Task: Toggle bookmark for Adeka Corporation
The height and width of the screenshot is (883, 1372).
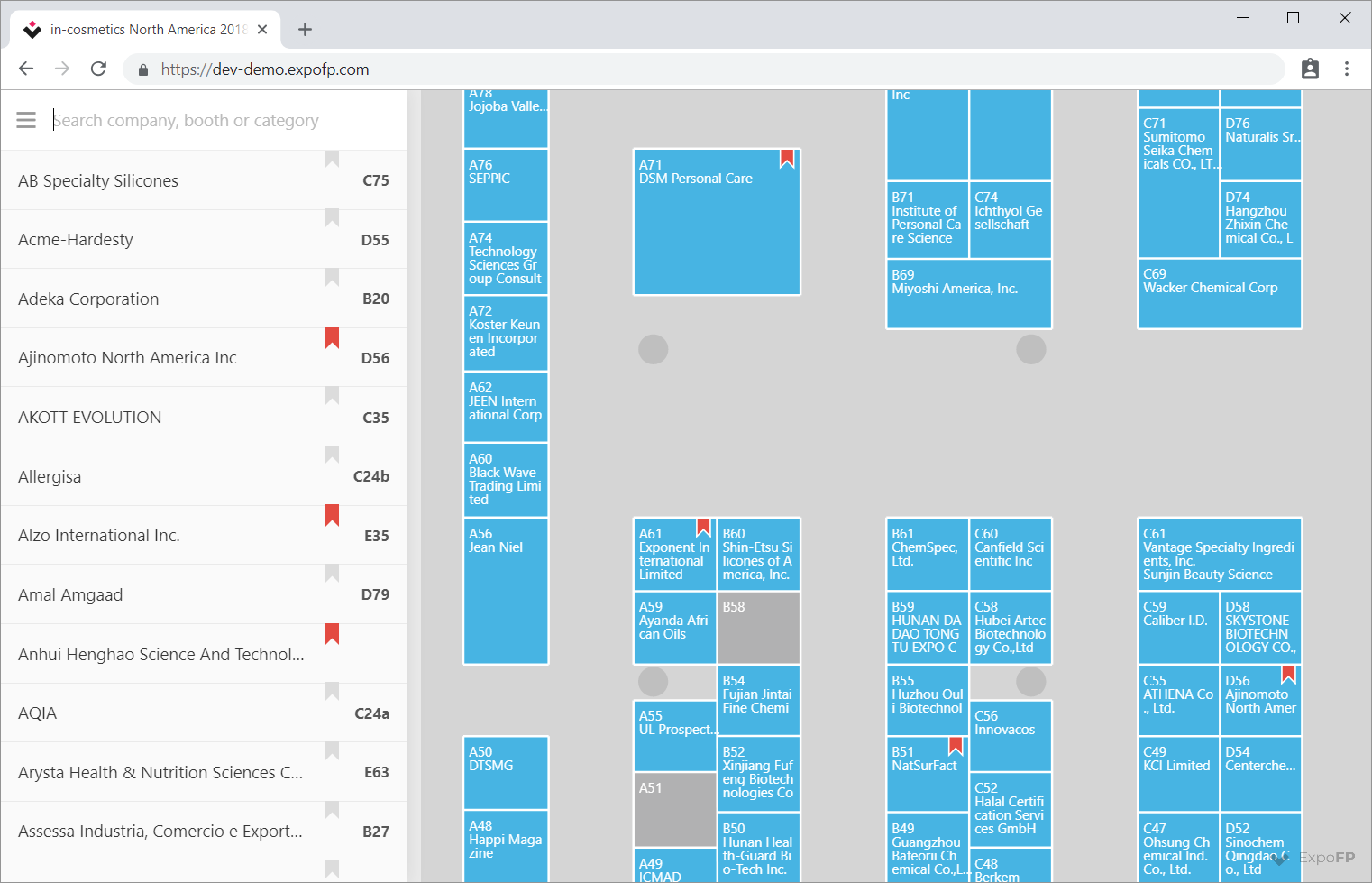Action: (x=332, y=278)
